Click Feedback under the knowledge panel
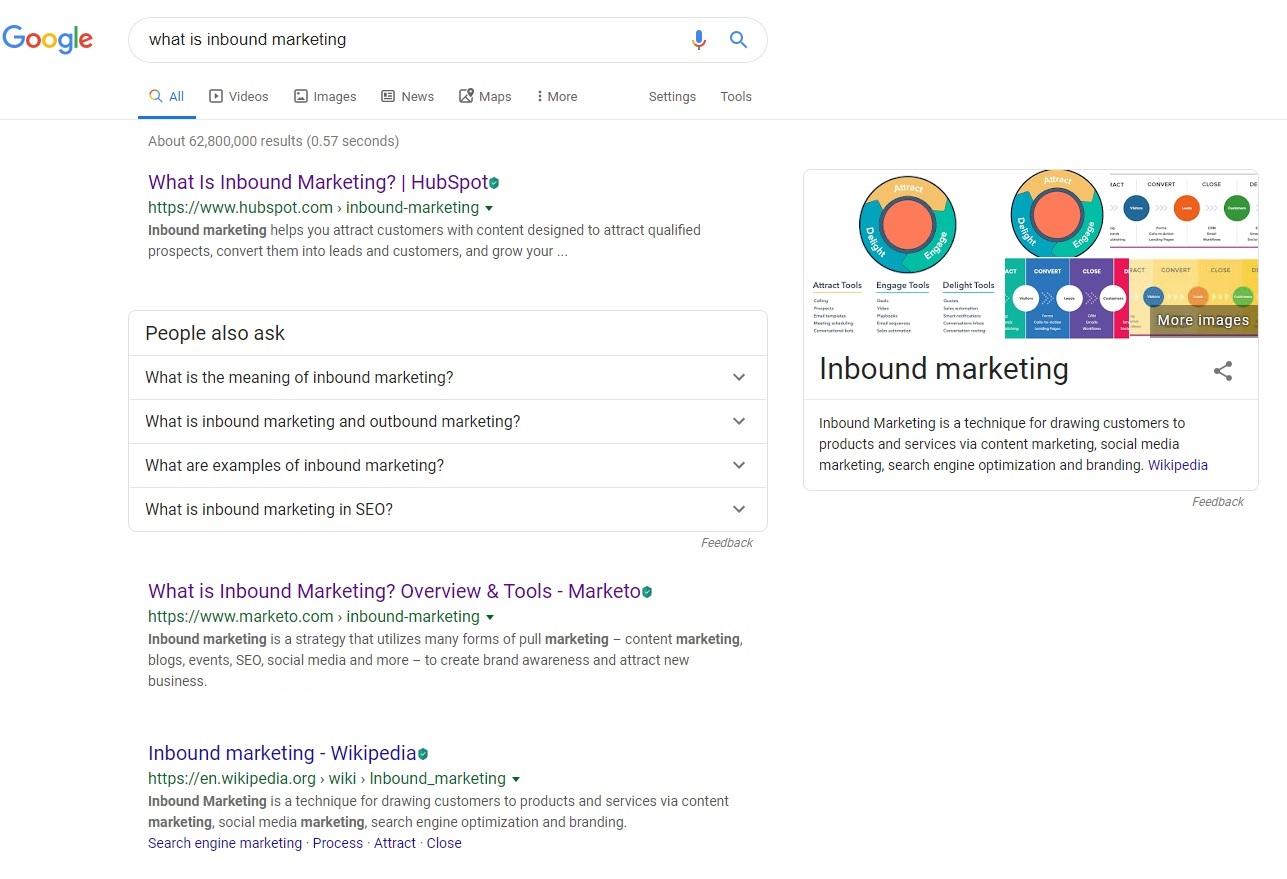 coord(1218,502)
